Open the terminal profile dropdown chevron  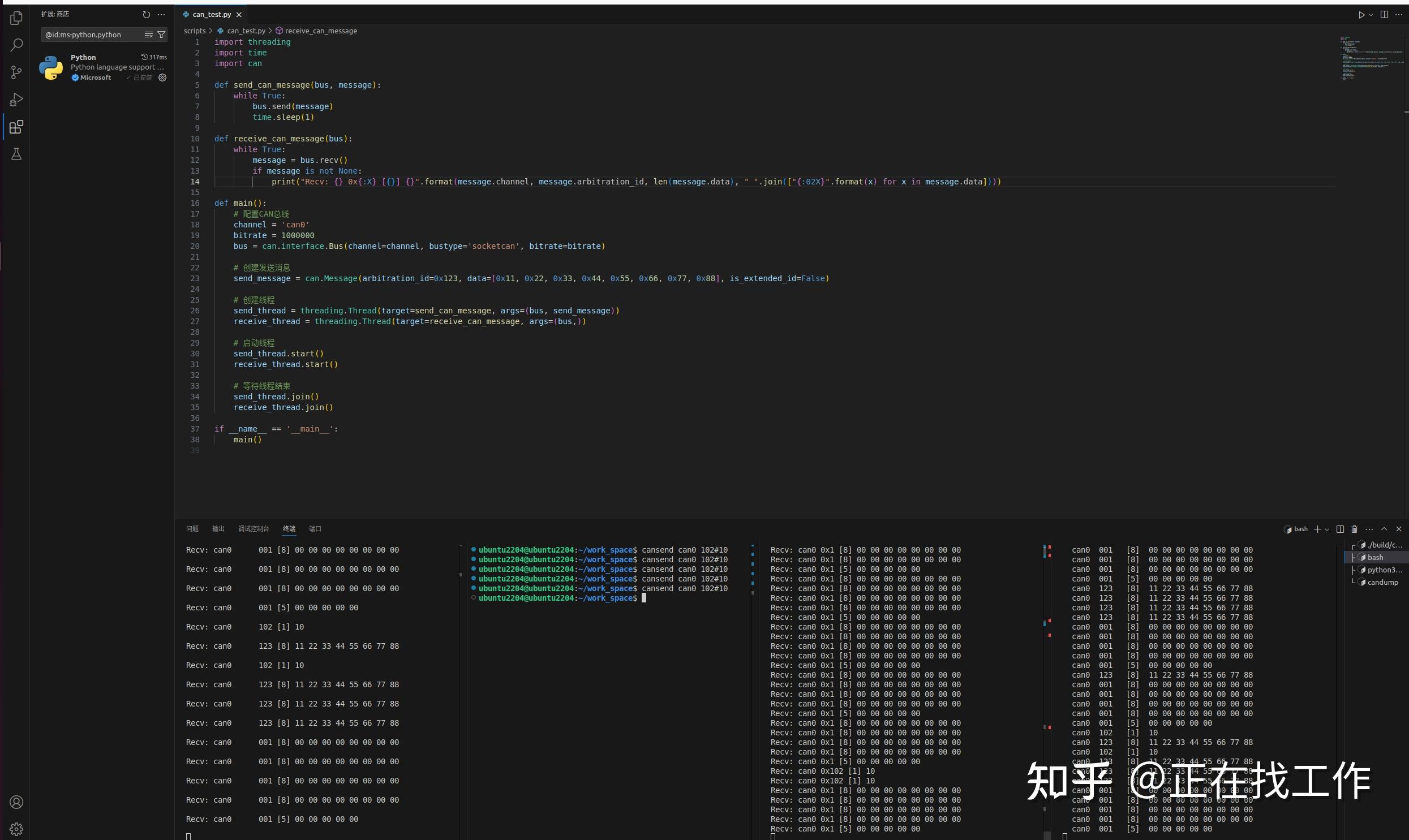click(1327, 529)
